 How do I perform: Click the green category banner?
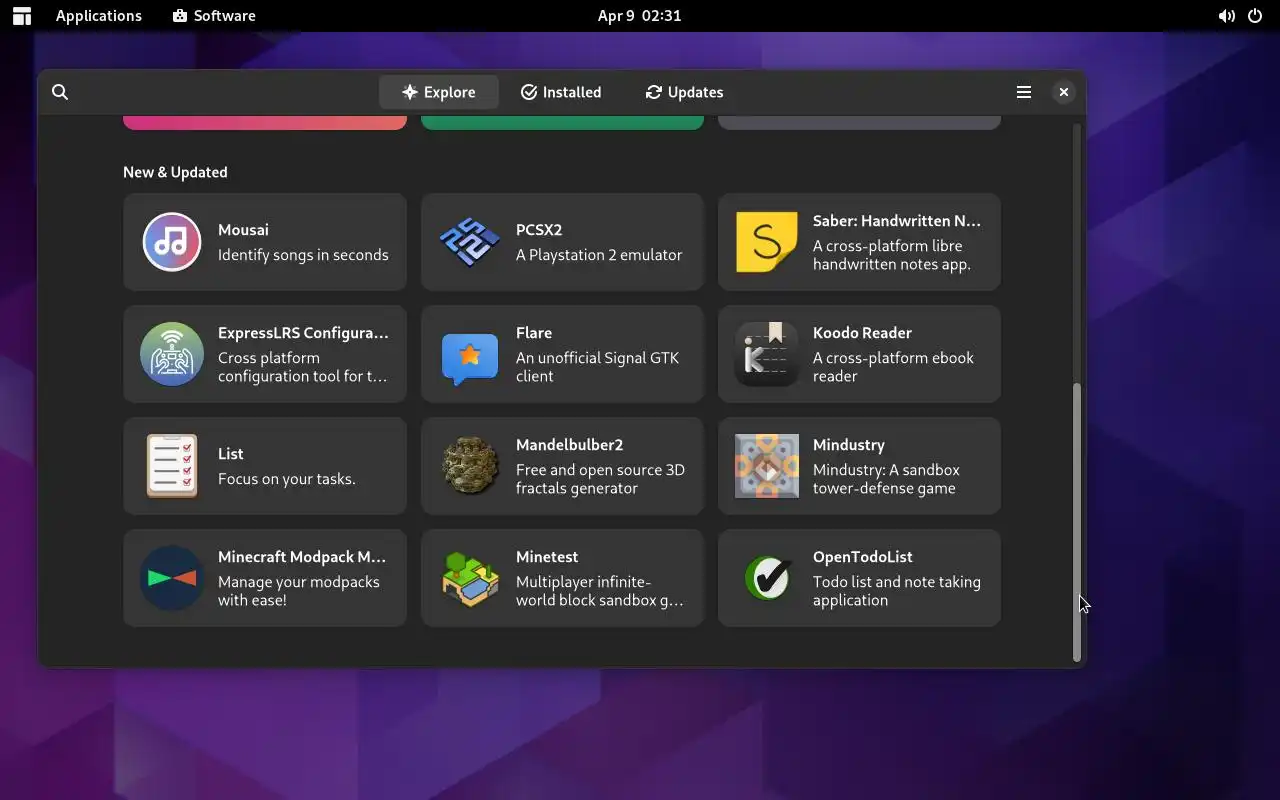(x=562, y=122)
